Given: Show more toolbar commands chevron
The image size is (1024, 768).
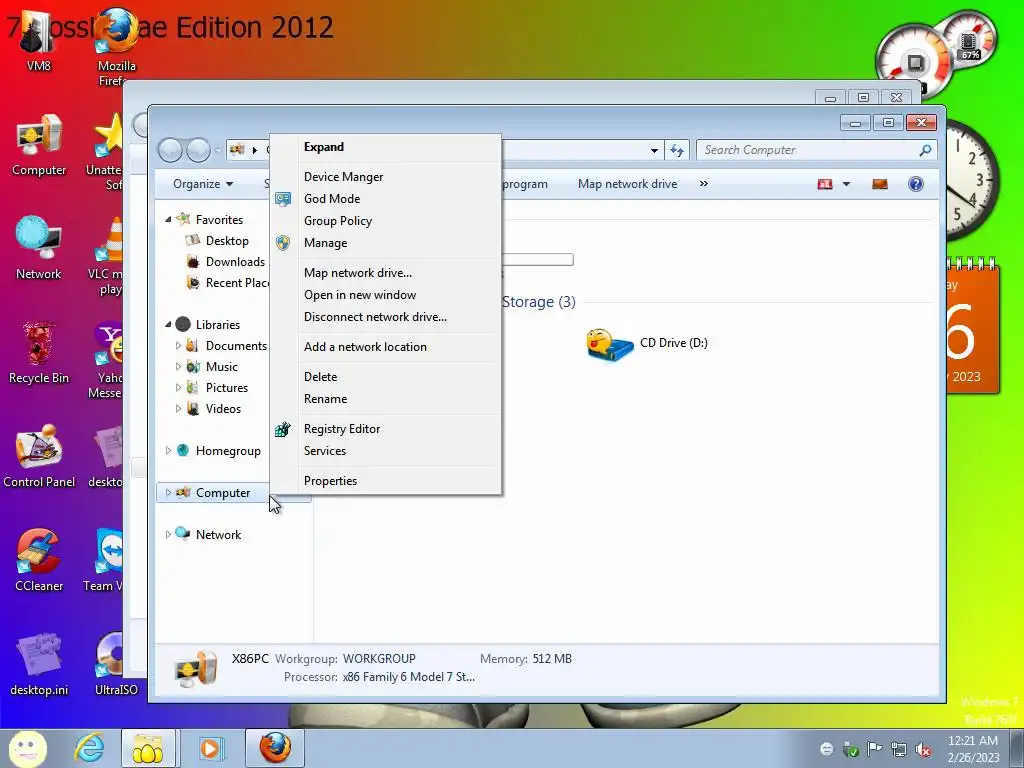Looking at the screenshot, I should 703,184.
